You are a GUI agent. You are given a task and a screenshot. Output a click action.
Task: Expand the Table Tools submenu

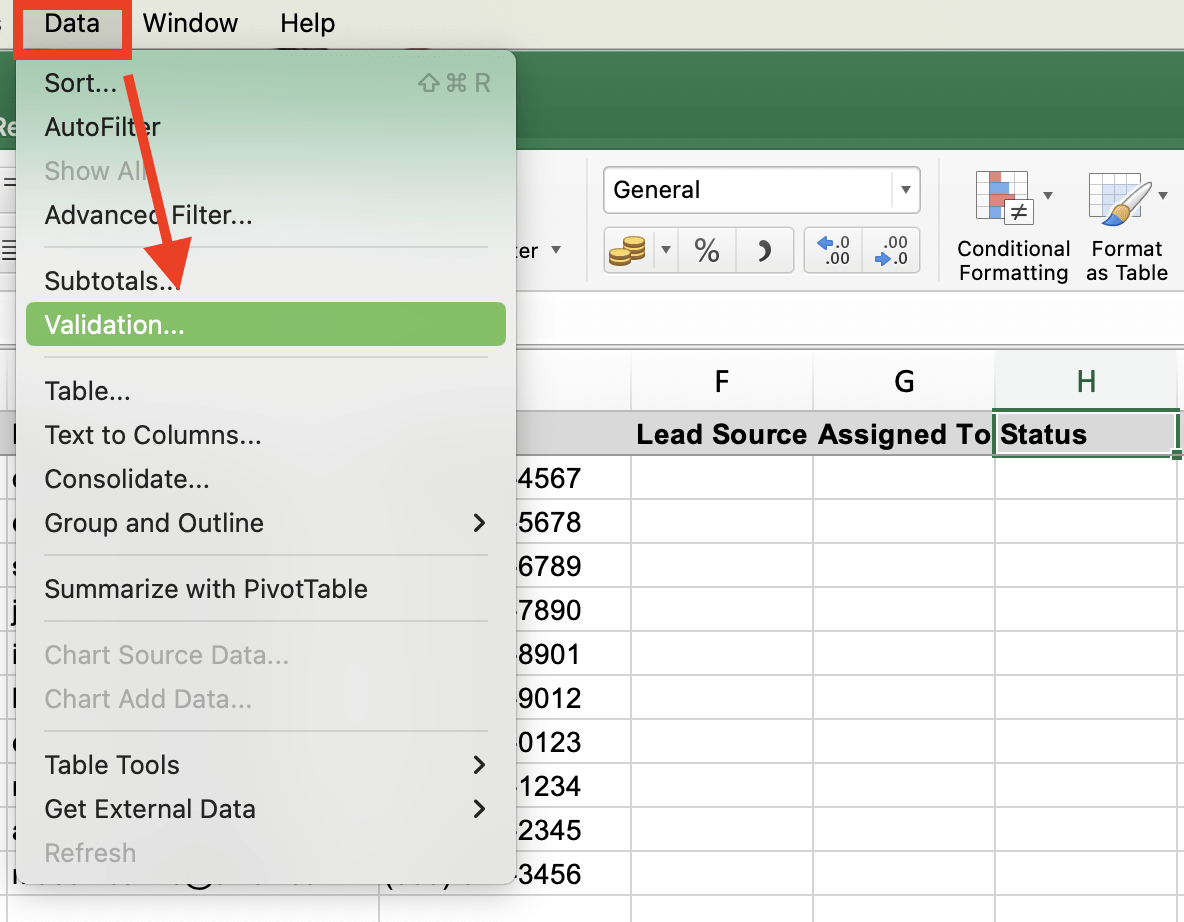(266, 765)
